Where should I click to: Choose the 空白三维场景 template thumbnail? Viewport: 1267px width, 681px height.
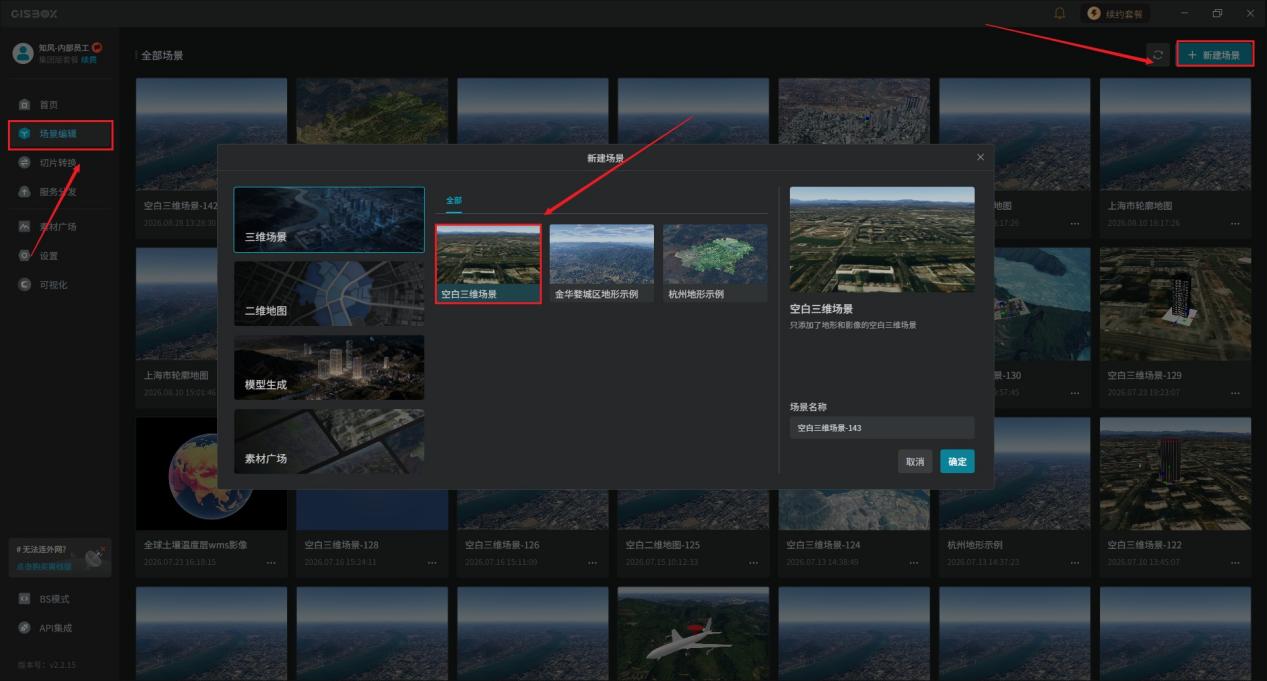click(488, 255)
